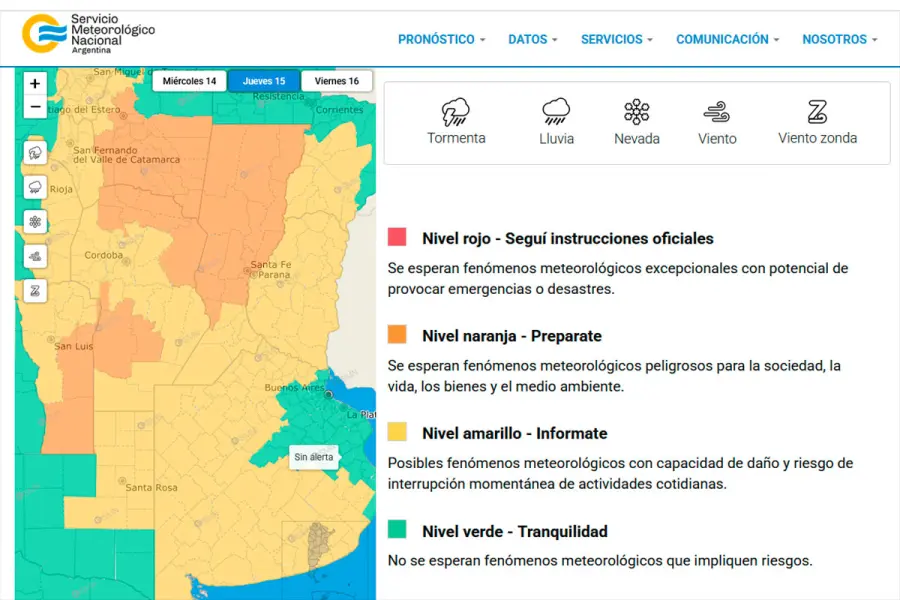Open the DATOS dropdown menu
The image size is (900, 600).
coord(533,40)
